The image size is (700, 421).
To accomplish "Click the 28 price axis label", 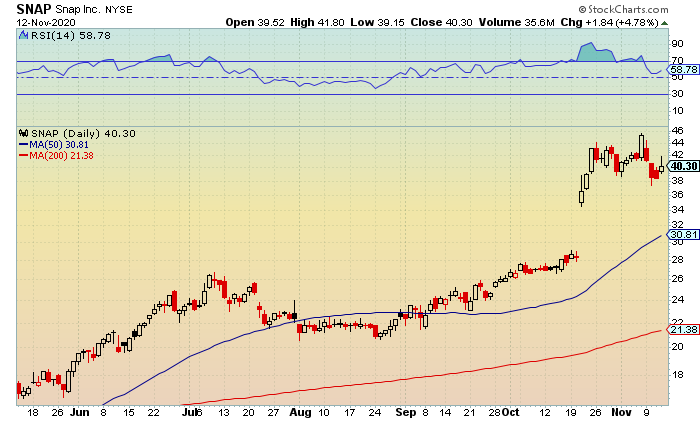I will click(677, 260).
